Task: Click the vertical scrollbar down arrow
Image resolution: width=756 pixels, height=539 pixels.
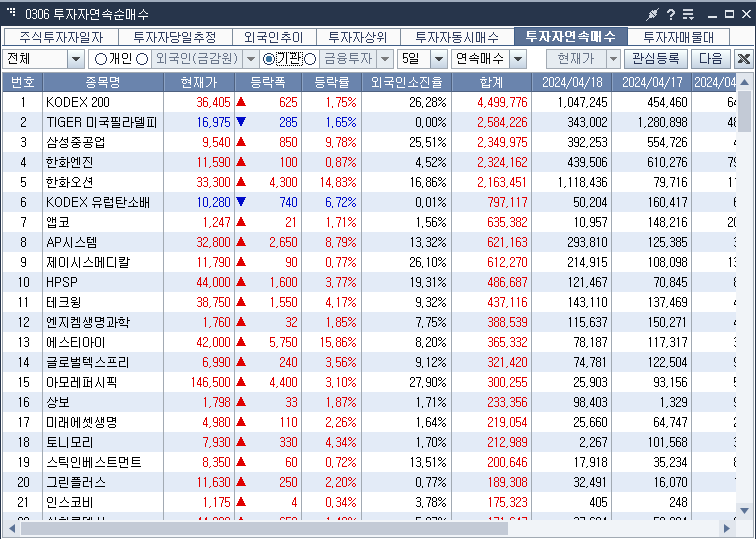Action: click(x=744, y=510)
